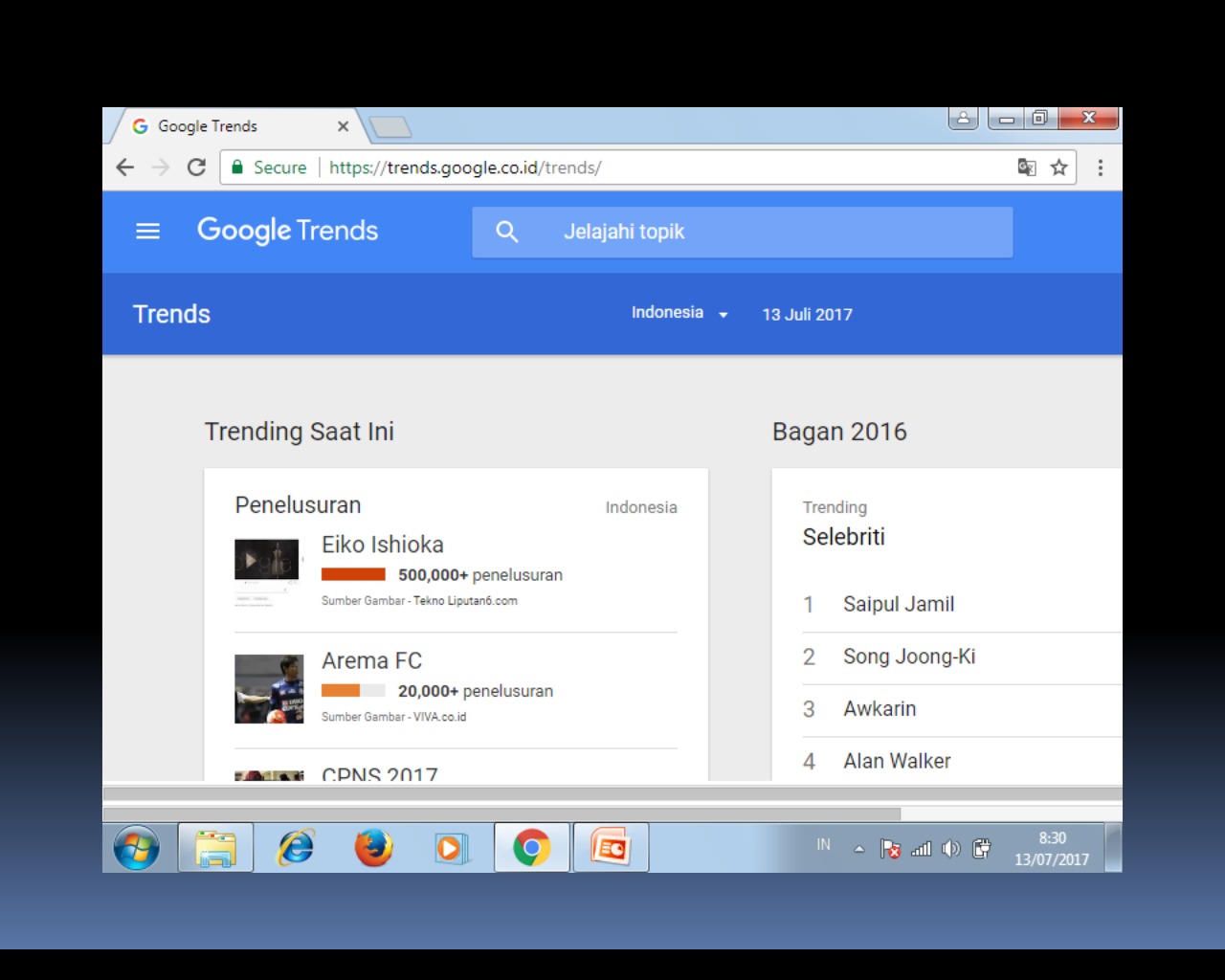Open the Eiko Ishioka trending search
Viewport: 1225px width, 980px height.
pos(383,545)
